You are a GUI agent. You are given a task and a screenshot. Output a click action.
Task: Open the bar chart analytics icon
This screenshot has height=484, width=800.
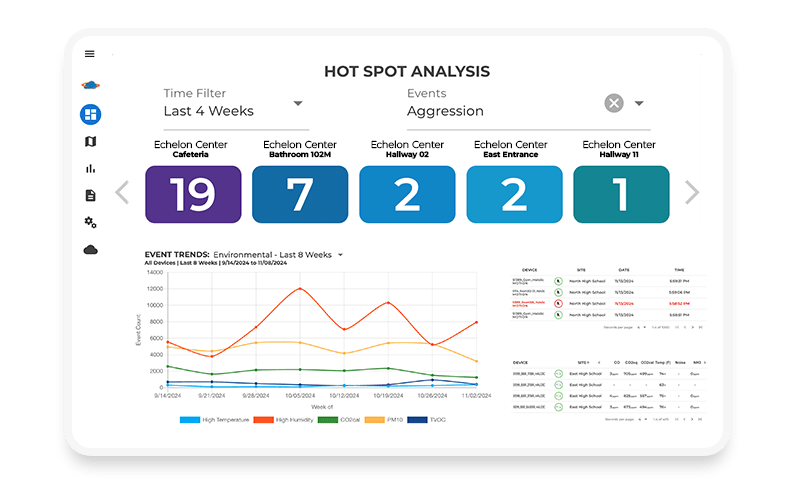point(90,168)
